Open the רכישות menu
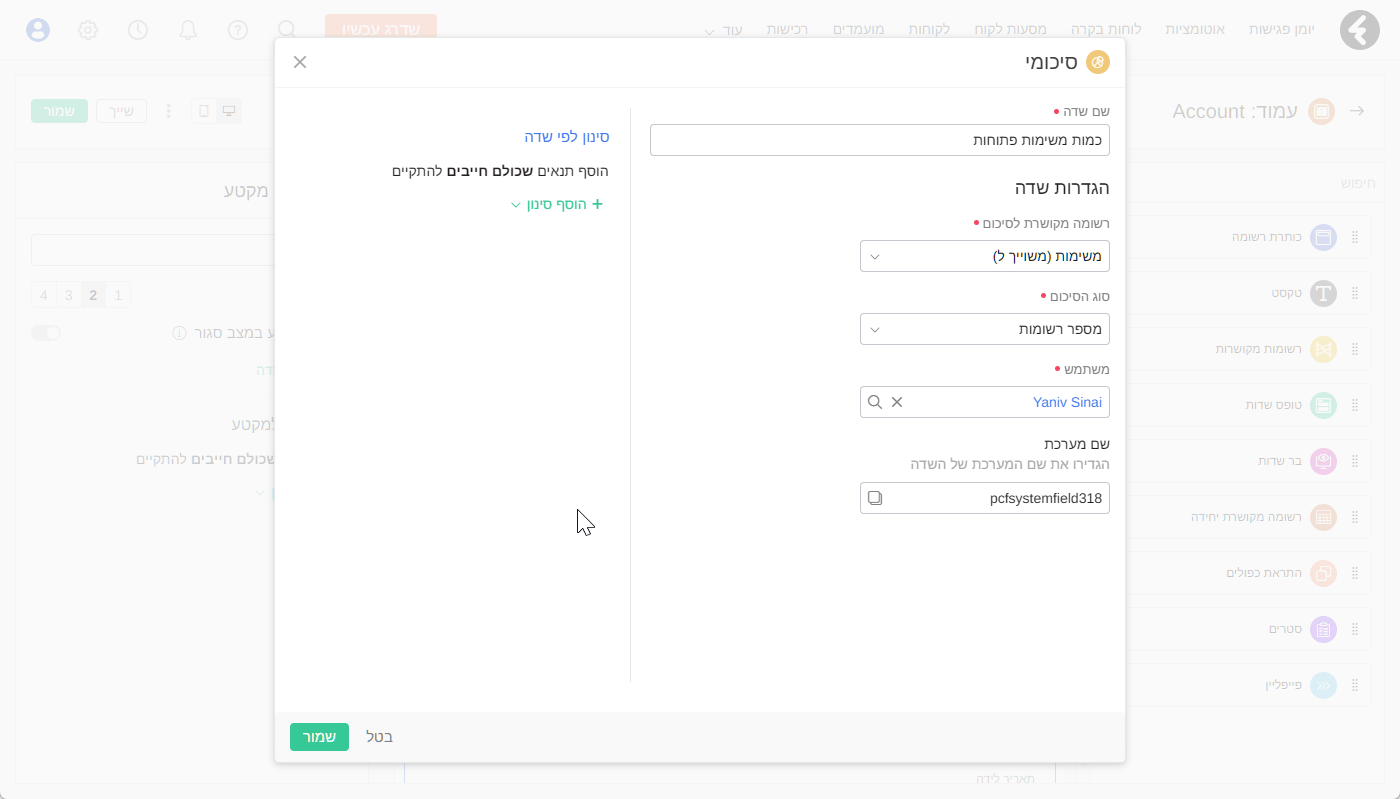This screenshot has height=799, width=1400. (788, 29)
